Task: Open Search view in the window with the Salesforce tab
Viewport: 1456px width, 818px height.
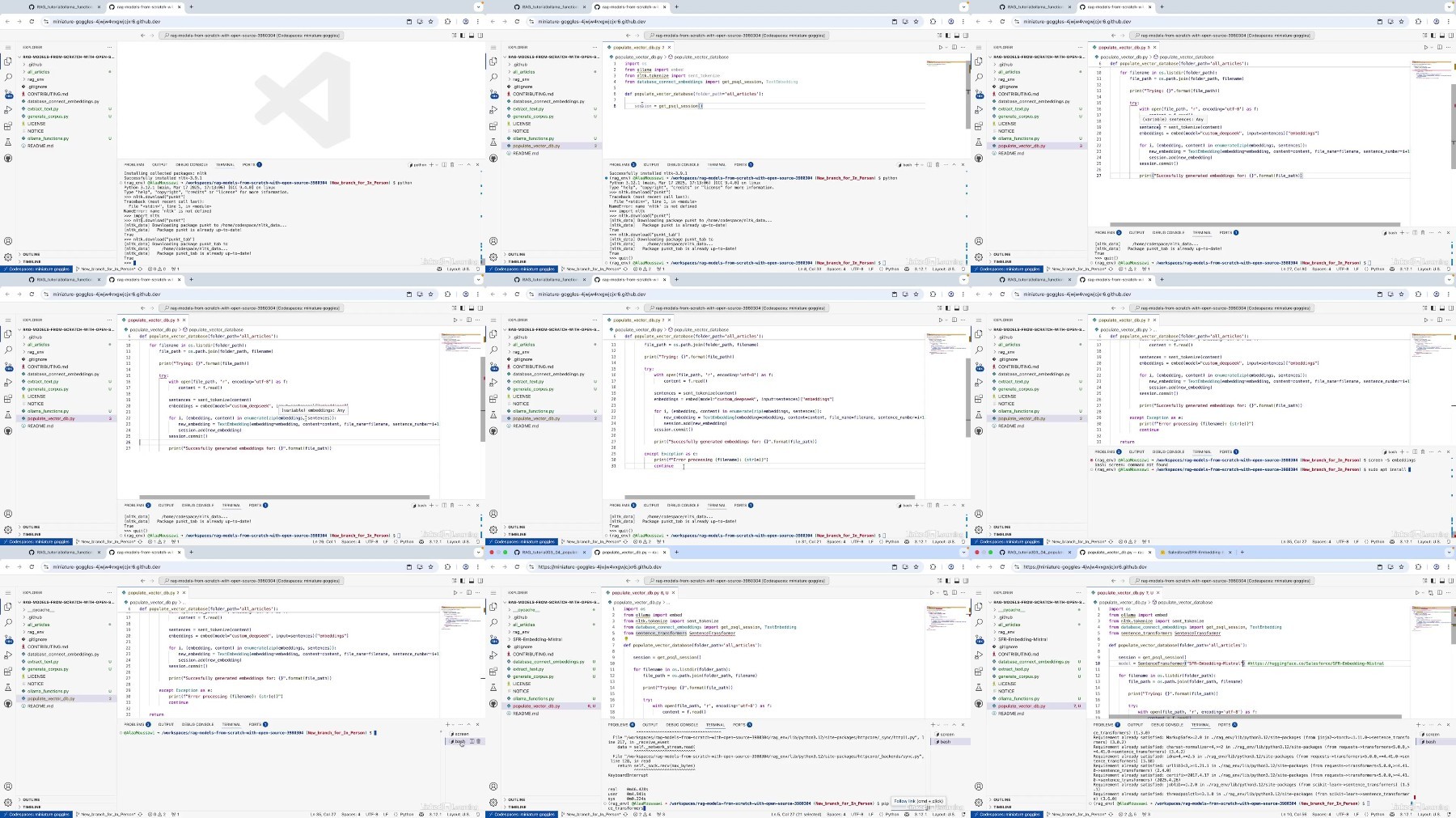Action: [979, 623]
